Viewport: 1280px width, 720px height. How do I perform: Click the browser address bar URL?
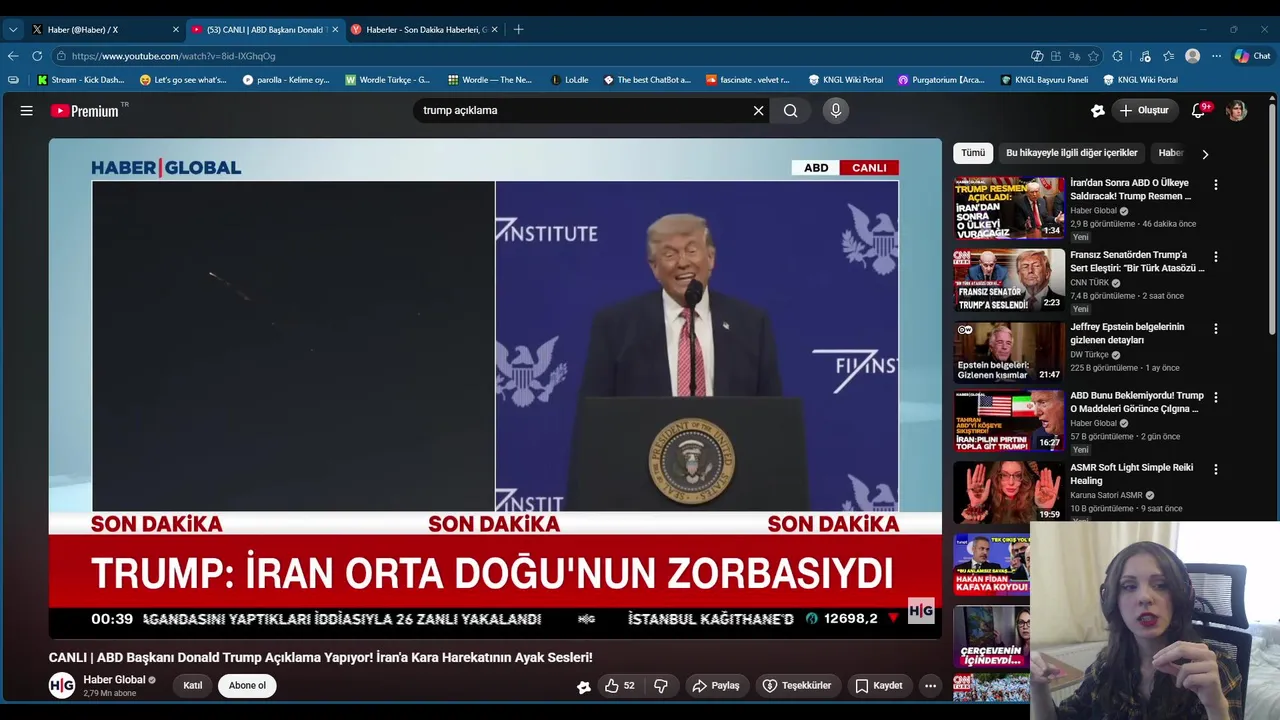coord(173,56)
